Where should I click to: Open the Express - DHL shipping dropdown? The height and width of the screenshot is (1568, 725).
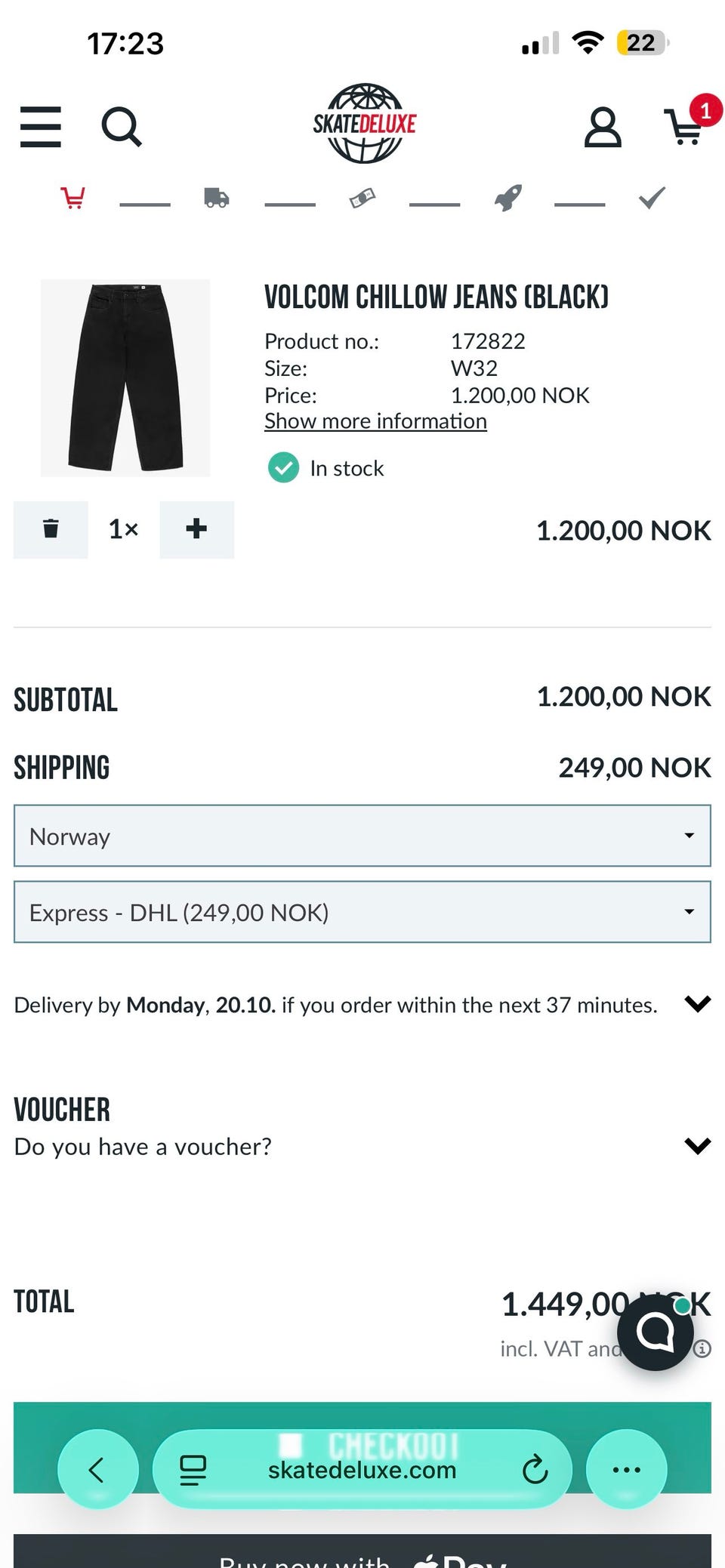coord(362,912)
